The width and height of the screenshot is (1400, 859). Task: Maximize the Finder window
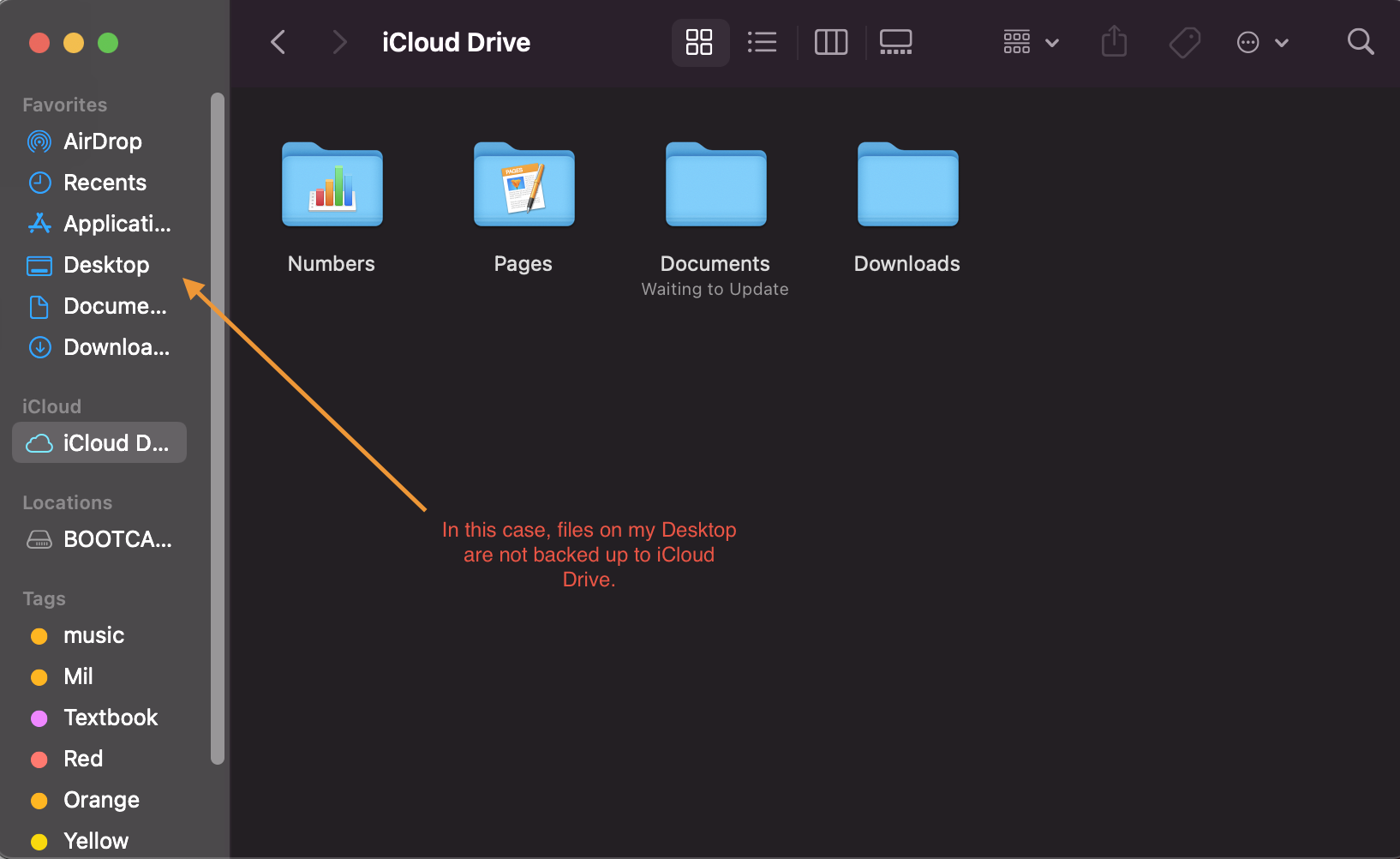(108, 42)
